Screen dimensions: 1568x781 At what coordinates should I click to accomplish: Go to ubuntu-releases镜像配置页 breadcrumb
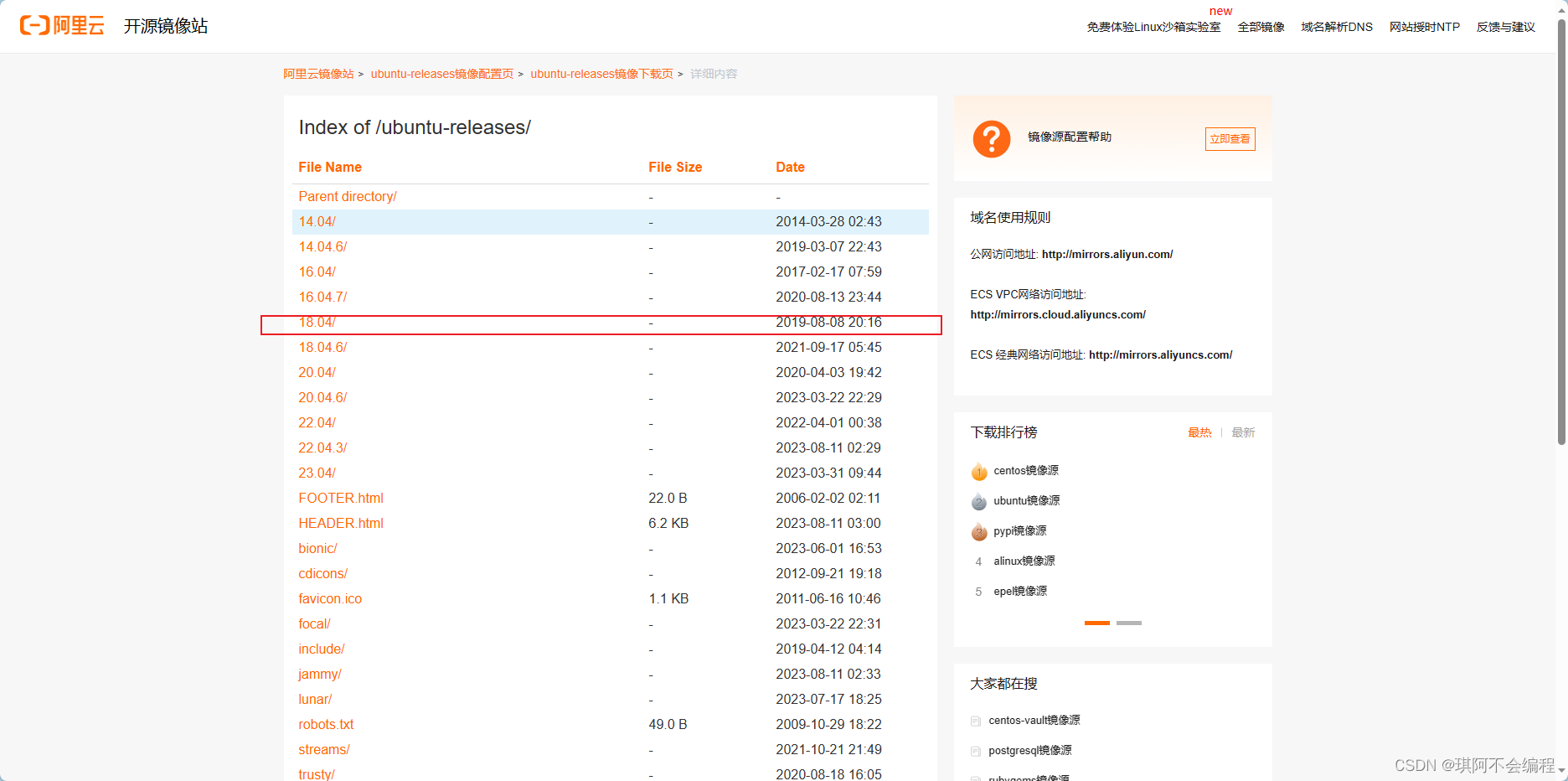point(442,74)
